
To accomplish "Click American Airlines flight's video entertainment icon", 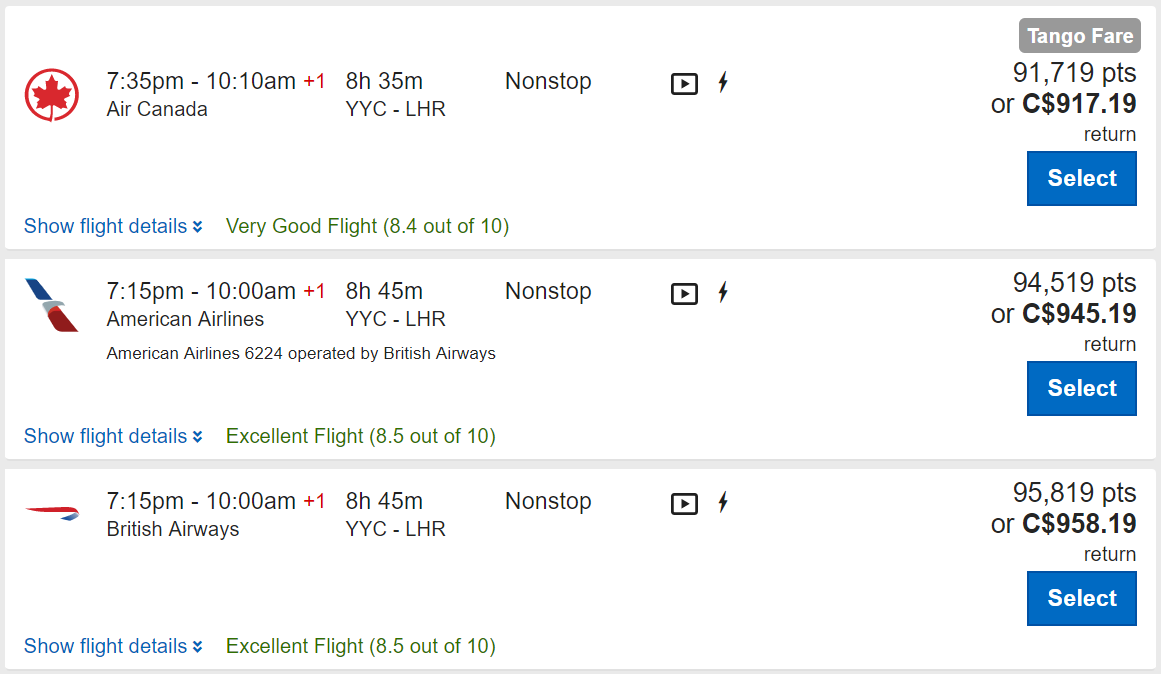I will [x=684, y=293].
